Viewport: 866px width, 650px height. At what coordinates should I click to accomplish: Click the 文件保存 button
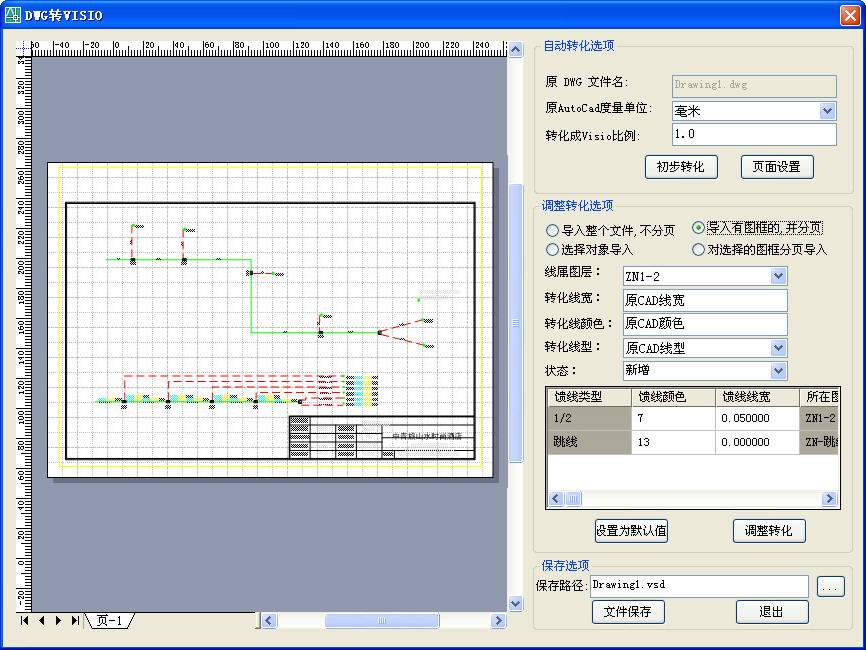(x=627, y=612)
